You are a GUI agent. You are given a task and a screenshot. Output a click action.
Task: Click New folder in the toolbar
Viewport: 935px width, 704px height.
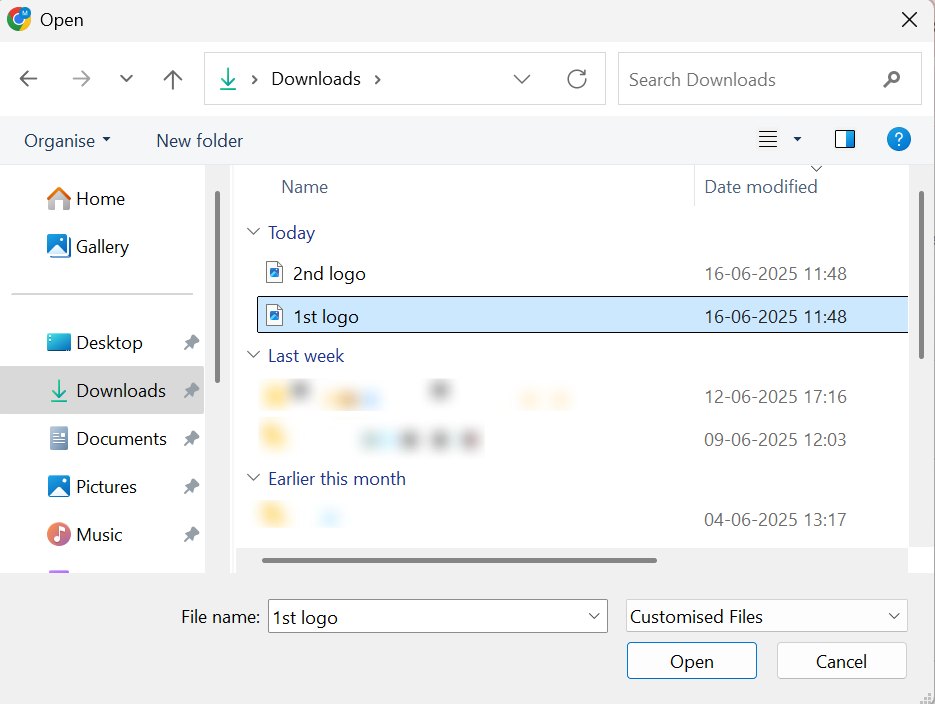199,141
